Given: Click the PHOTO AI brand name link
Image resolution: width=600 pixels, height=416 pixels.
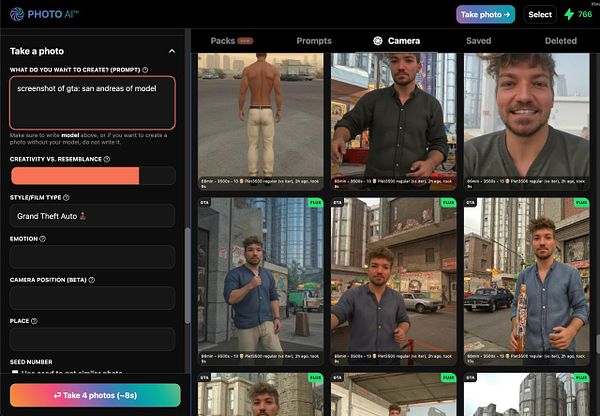Looking at the screenshot, I should (x=53, y=14).
